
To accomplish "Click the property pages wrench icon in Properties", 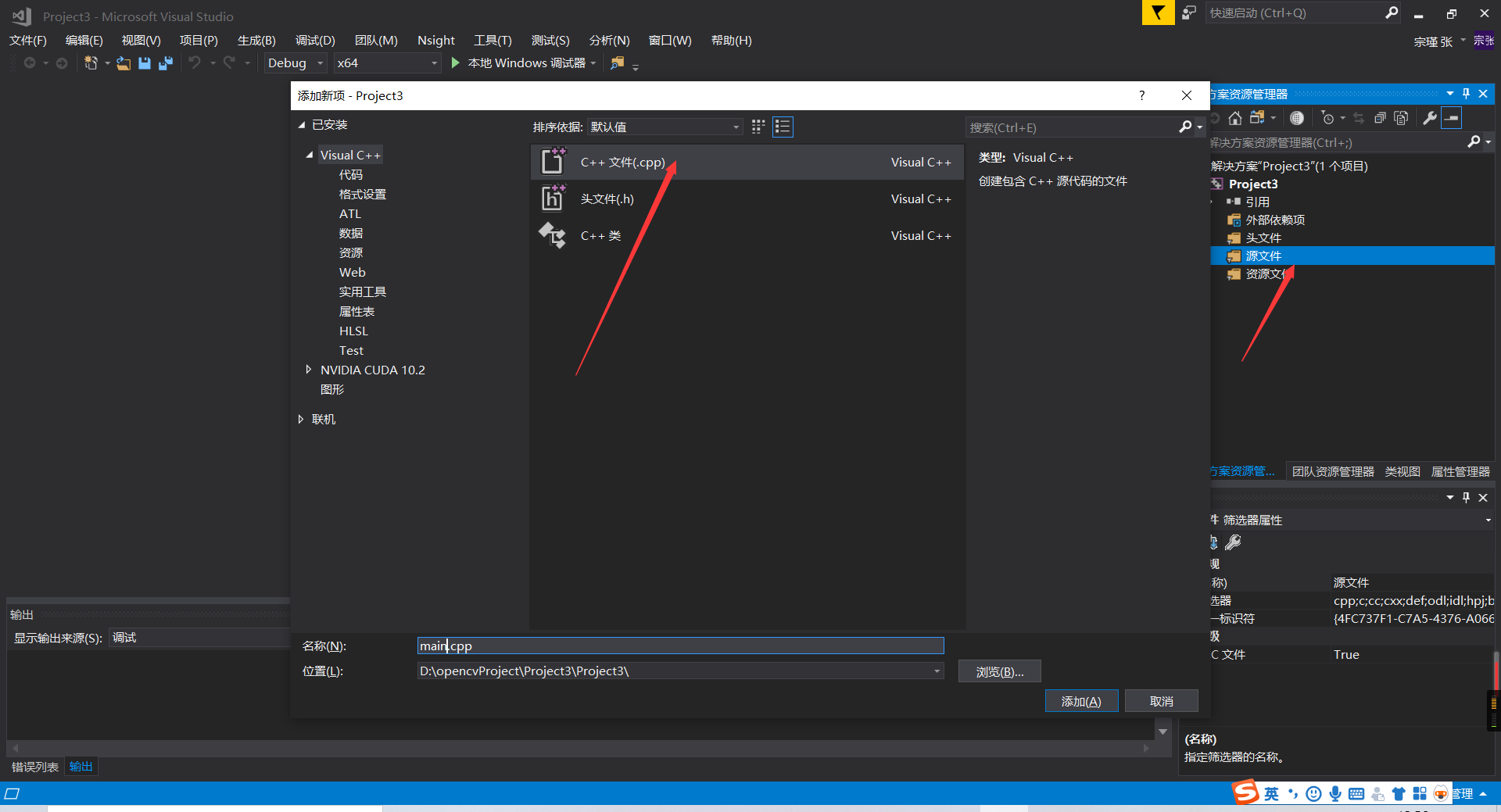I will coord(1233,542).
